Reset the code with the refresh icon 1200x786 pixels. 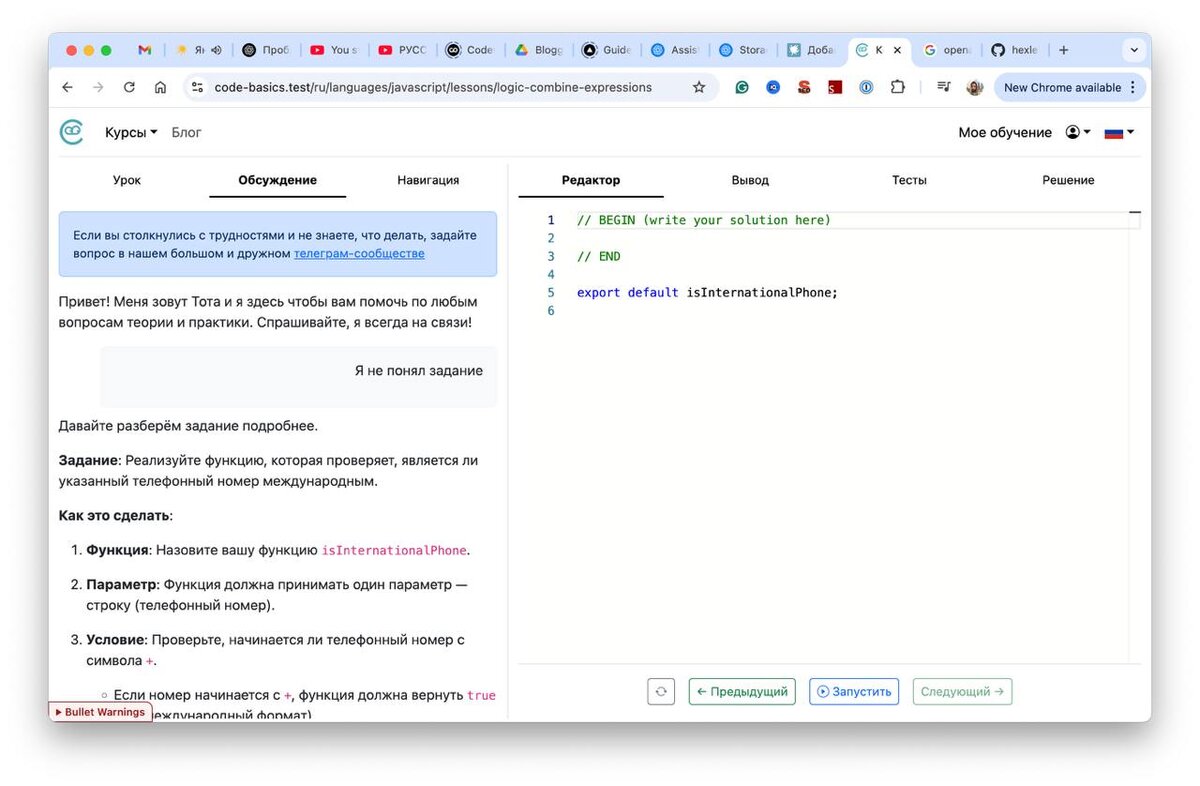[661, 691]
